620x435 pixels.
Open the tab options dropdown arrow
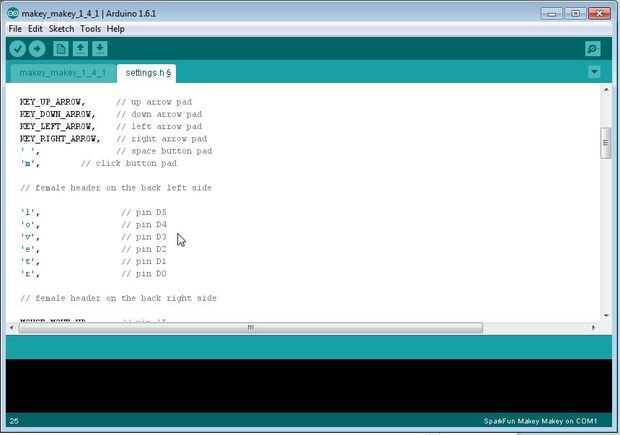594,72
